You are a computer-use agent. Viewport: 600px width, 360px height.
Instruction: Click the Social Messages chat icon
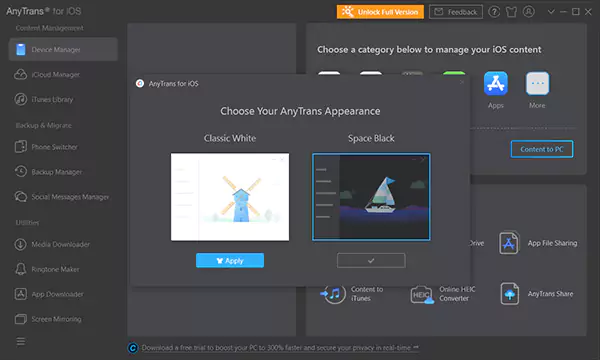tap(20, 196)
